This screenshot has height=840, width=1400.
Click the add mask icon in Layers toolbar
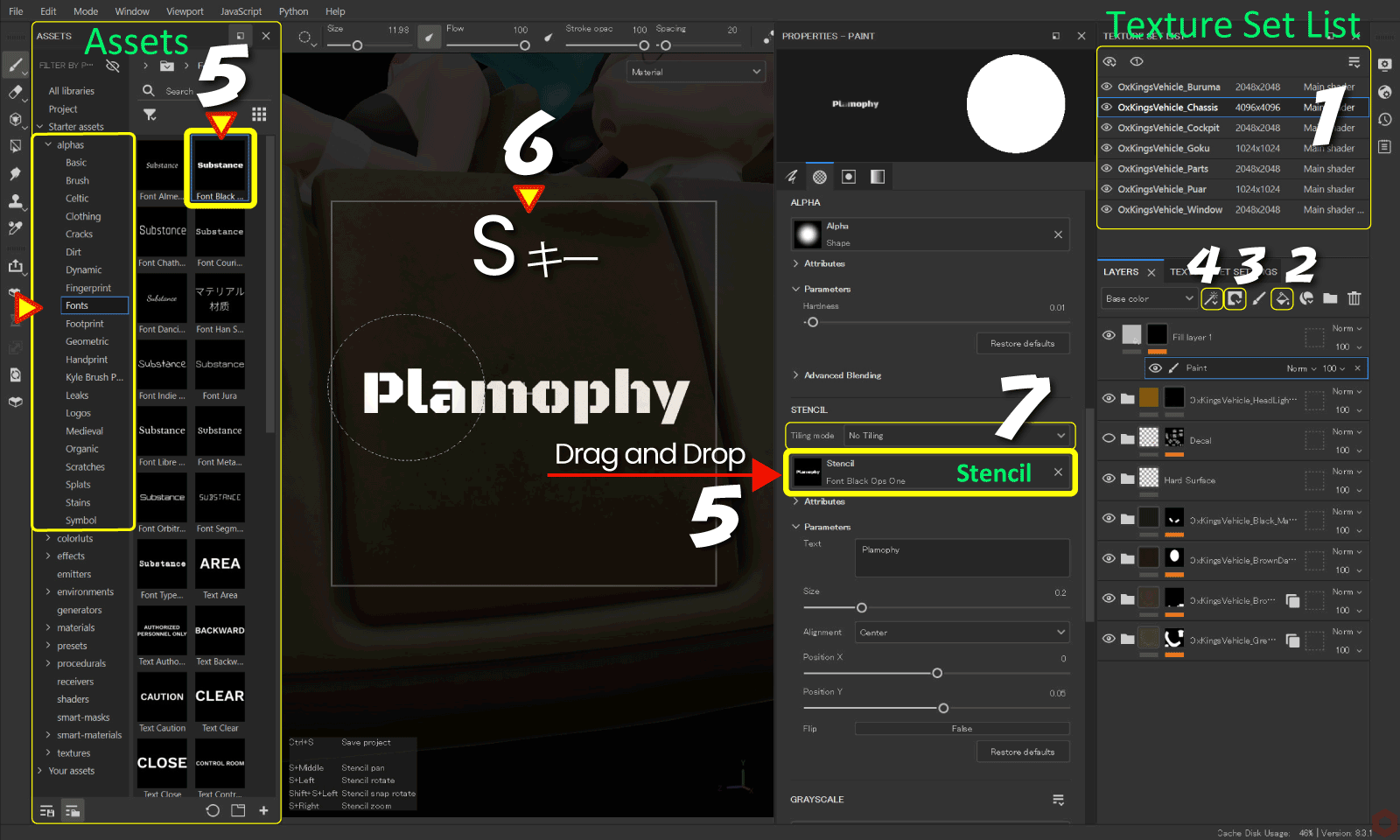coord(1235,298)
